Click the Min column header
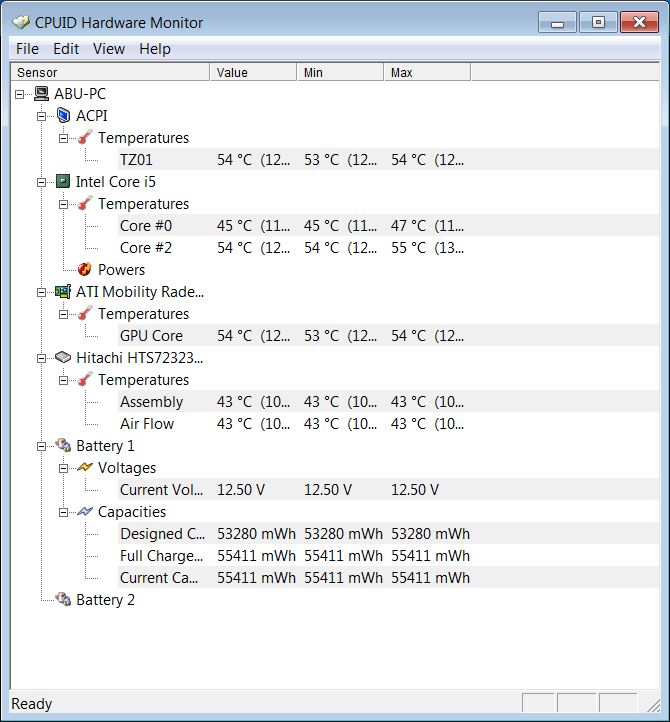This screenshot has width=670, height=722. pos(340,72)
